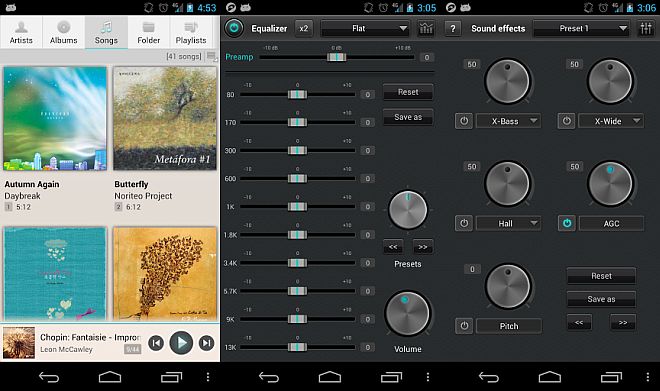Open the equalizer graph view icon
Viewport: 660px width, 391px height.
tap(426, 28)
